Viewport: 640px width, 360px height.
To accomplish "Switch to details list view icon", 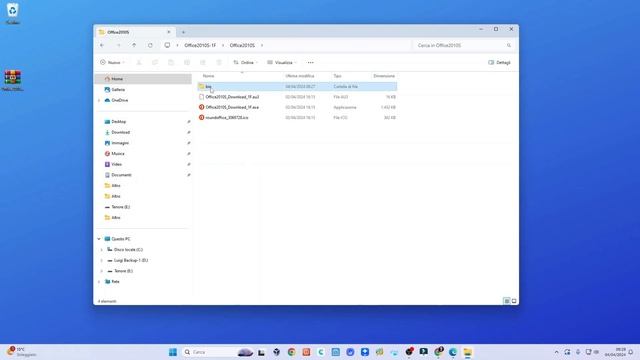I will 507,301.
